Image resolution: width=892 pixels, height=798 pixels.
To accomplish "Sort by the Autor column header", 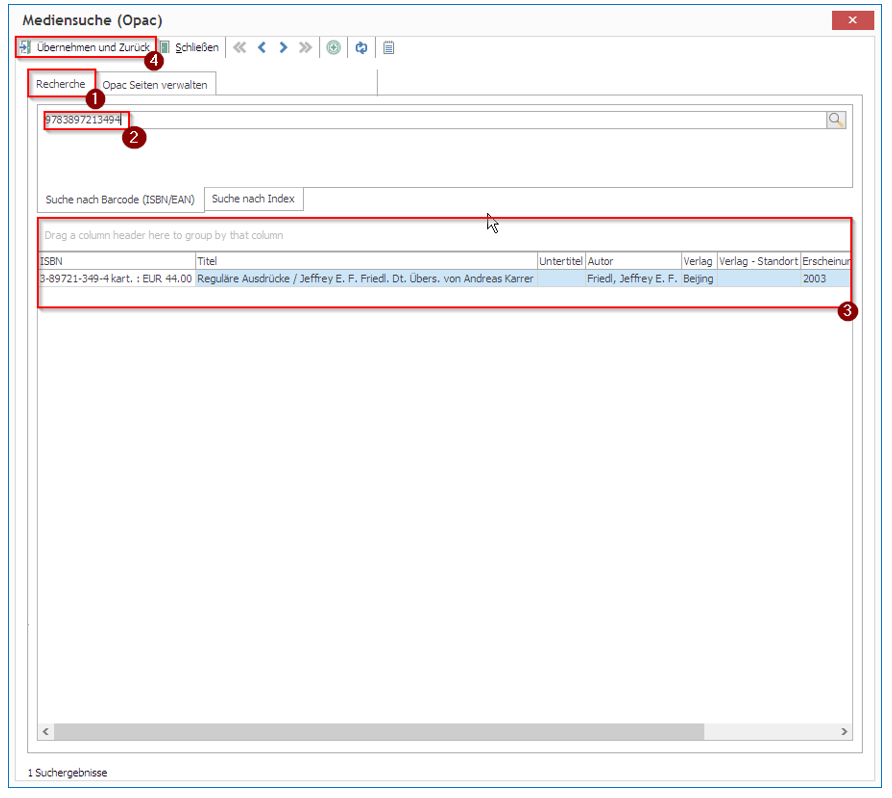I will click(633, 261).
